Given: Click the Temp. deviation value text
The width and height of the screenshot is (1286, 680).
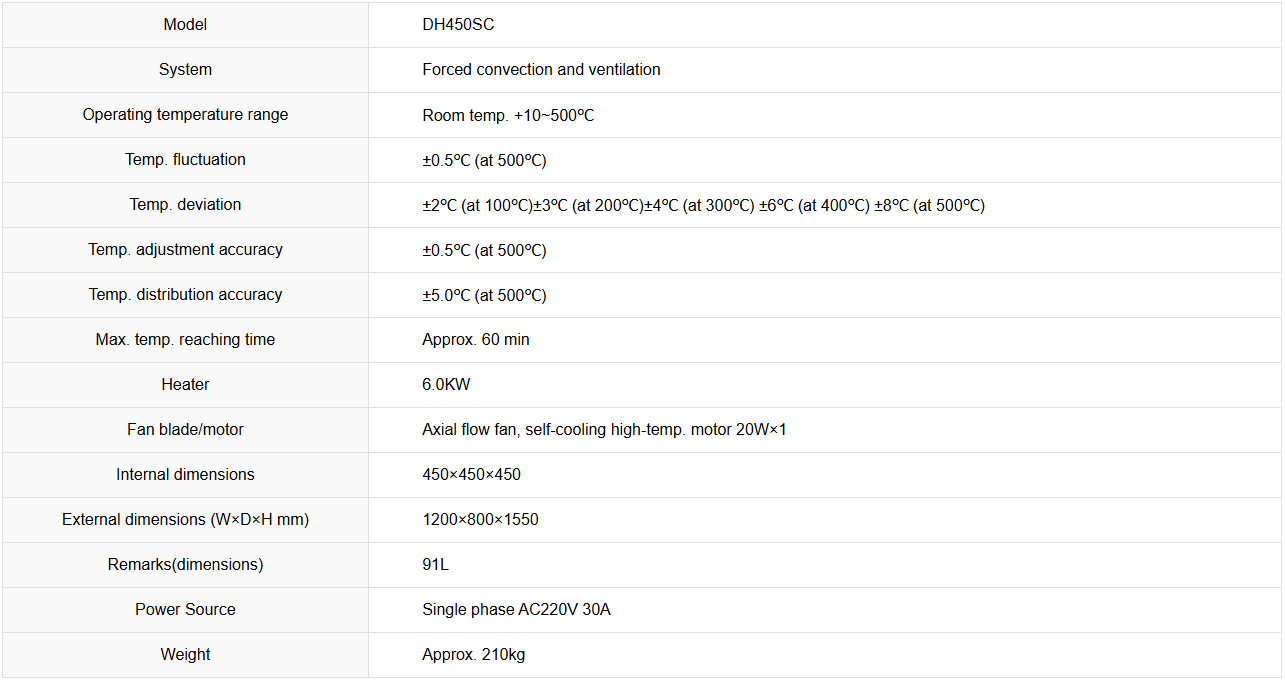Looking at the screenshot, I should click(x=703, y=205).
